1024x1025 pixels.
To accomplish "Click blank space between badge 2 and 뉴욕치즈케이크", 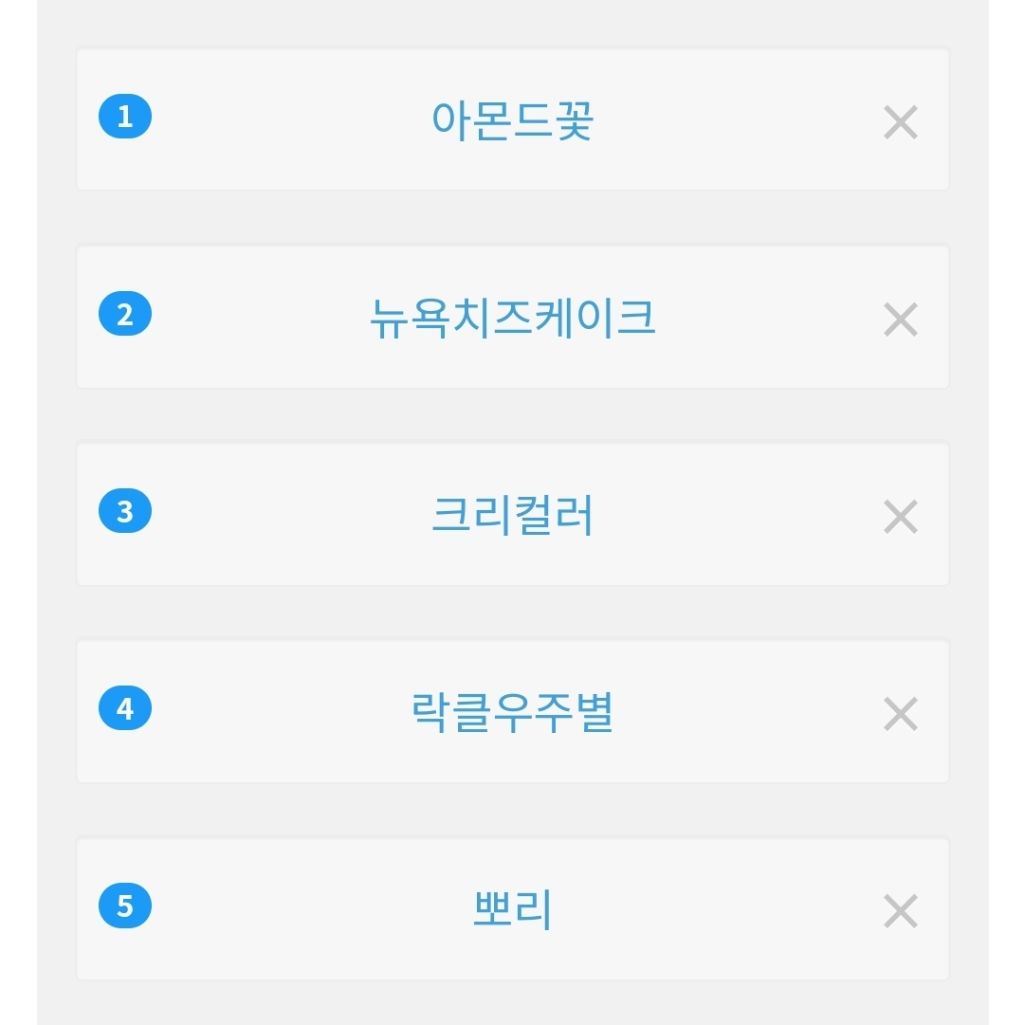I will (260, 318).
